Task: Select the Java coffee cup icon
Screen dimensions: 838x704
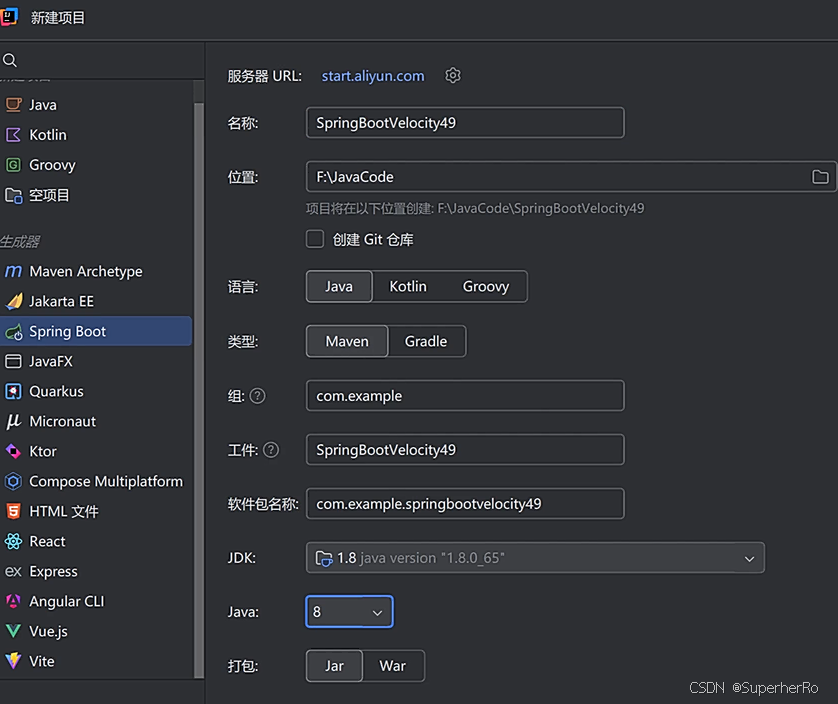Action: click(x=13, y=105)
